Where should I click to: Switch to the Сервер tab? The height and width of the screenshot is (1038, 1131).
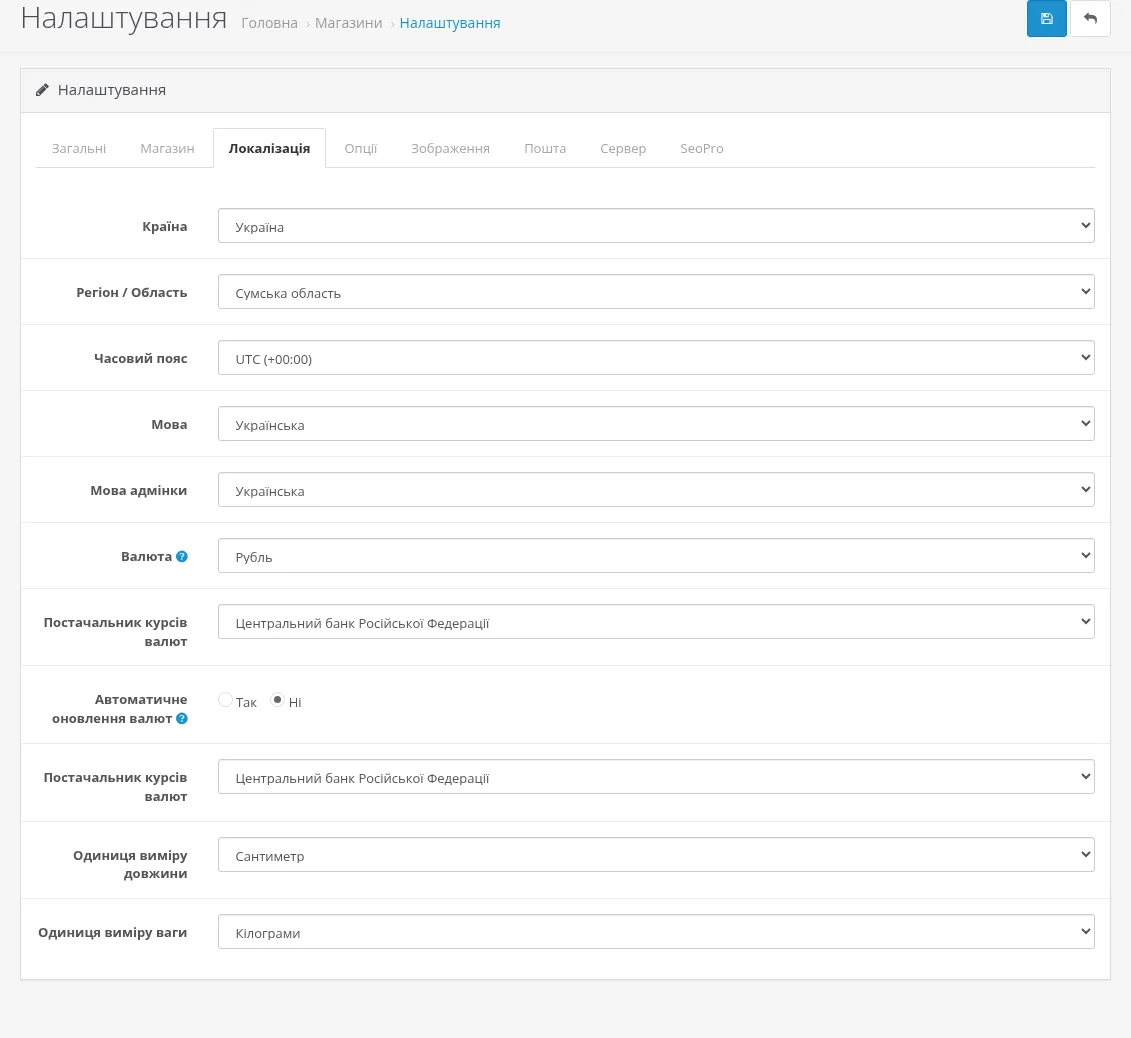623,149
